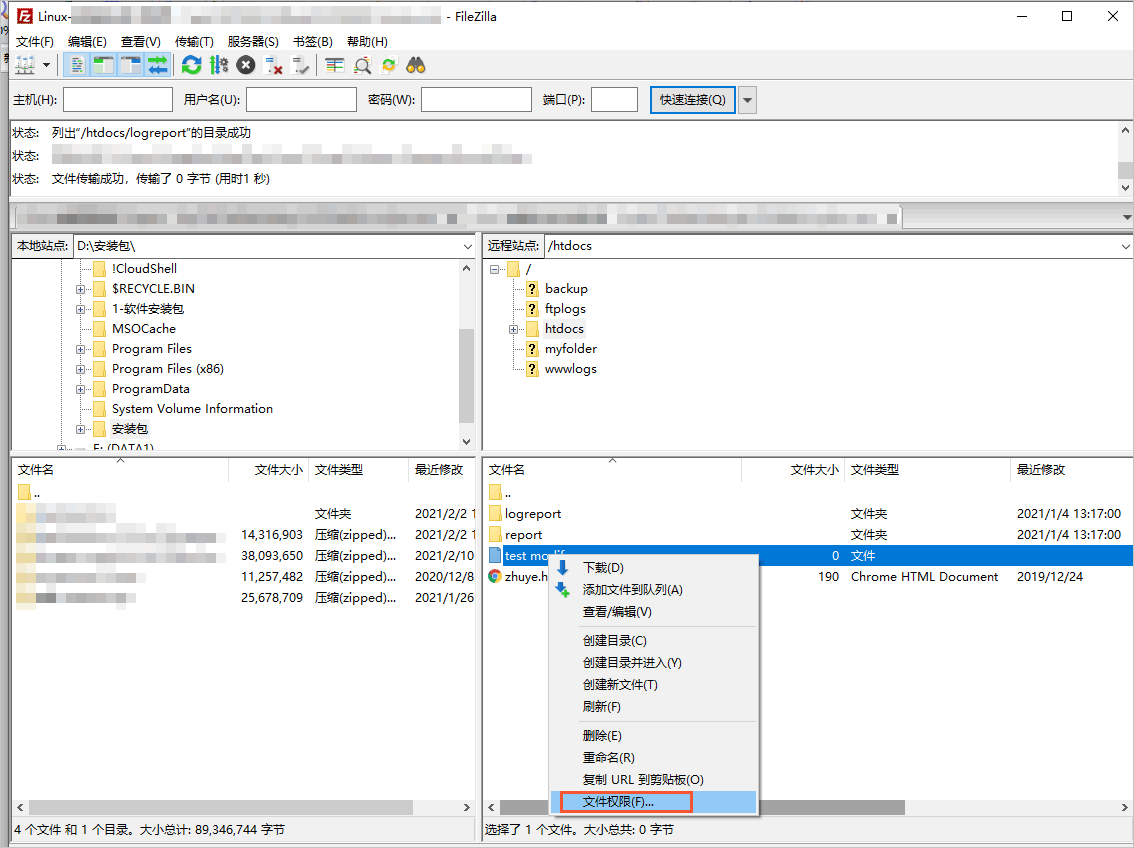Choose 复制 URL 到剪贴板(O) entry
Image resolution: width=1134 pixels, height=848 pixels.
[x=654, y=780]
